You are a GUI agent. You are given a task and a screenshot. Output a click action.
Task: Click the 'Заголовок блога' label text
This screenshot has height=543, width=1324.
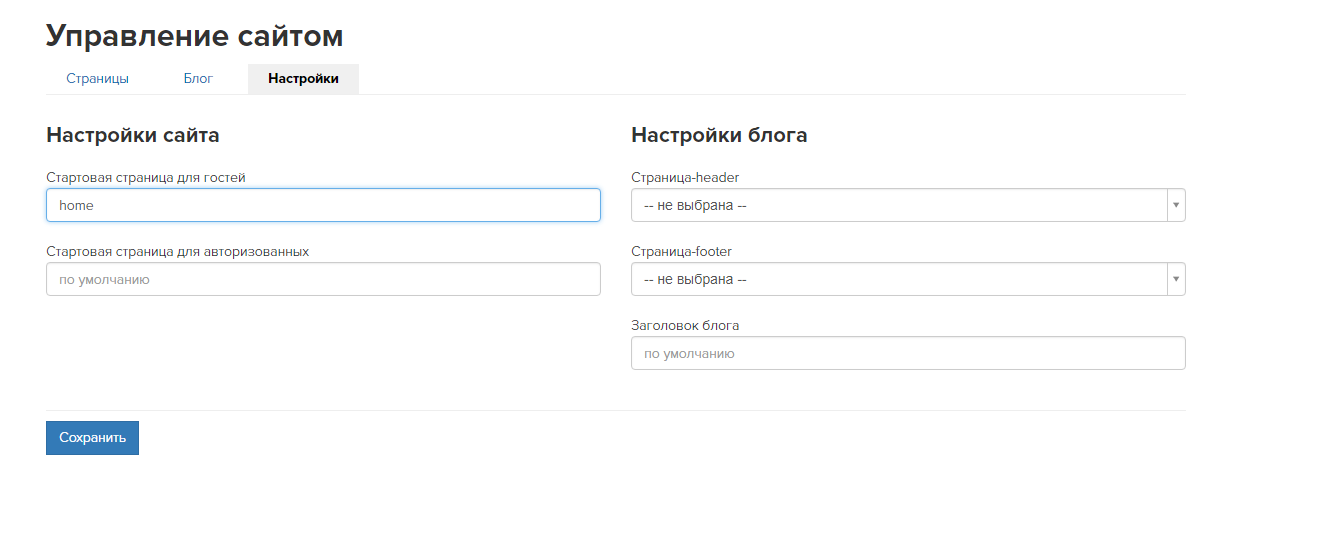(685, 325)
